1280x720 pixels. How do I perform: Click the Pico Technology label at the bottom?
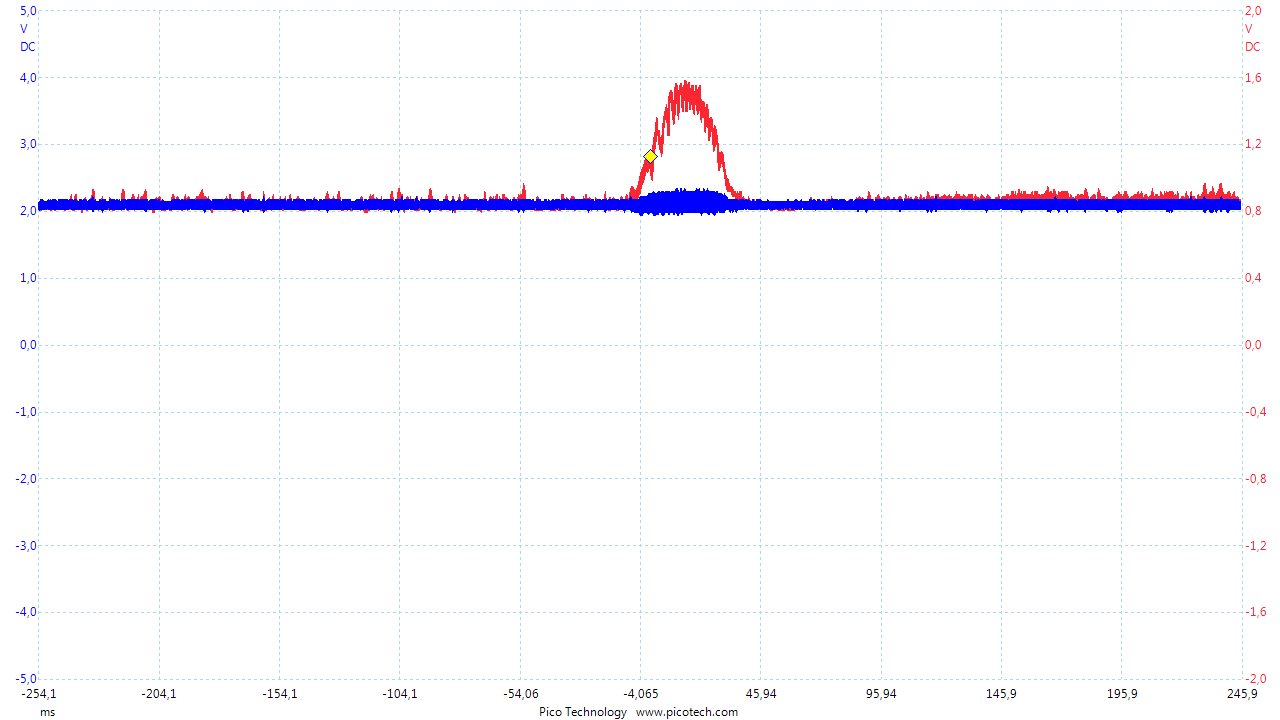point(583,712)
